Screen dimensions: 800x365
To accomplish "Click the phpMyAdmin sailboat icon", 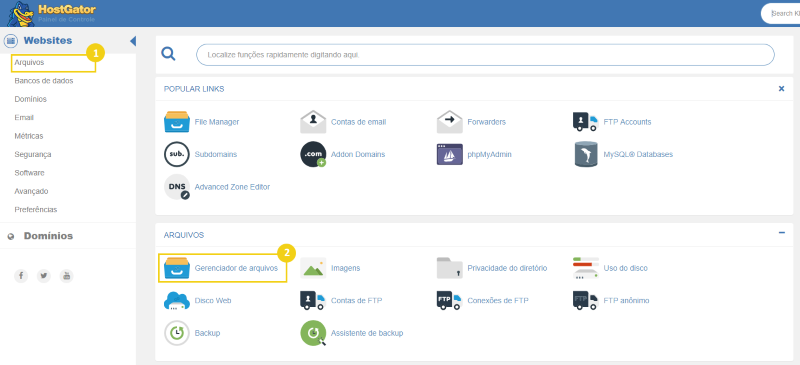I will 449,154.
